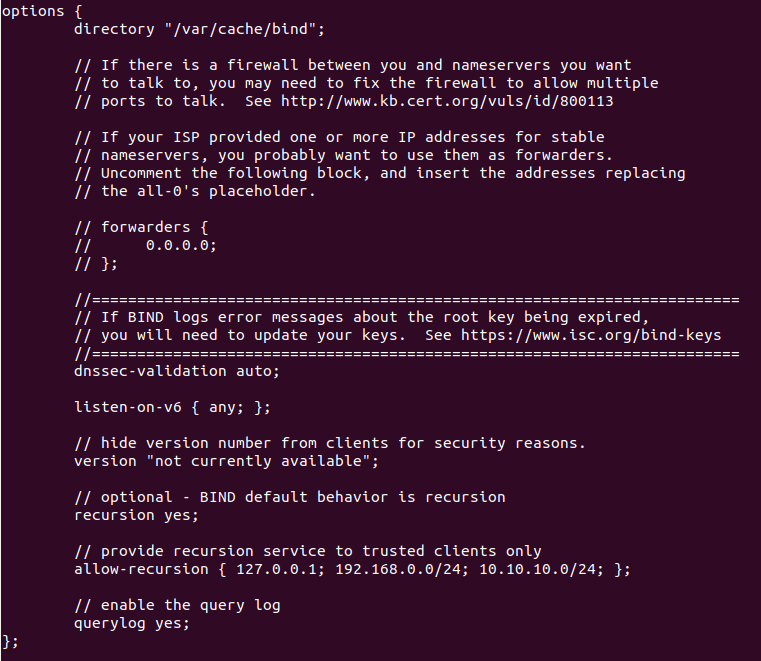Image resolution: width=761 pixels, height=661 pixels.
Task: Click the 0.0.0.0 placeholder address
Action: (181, 245)
